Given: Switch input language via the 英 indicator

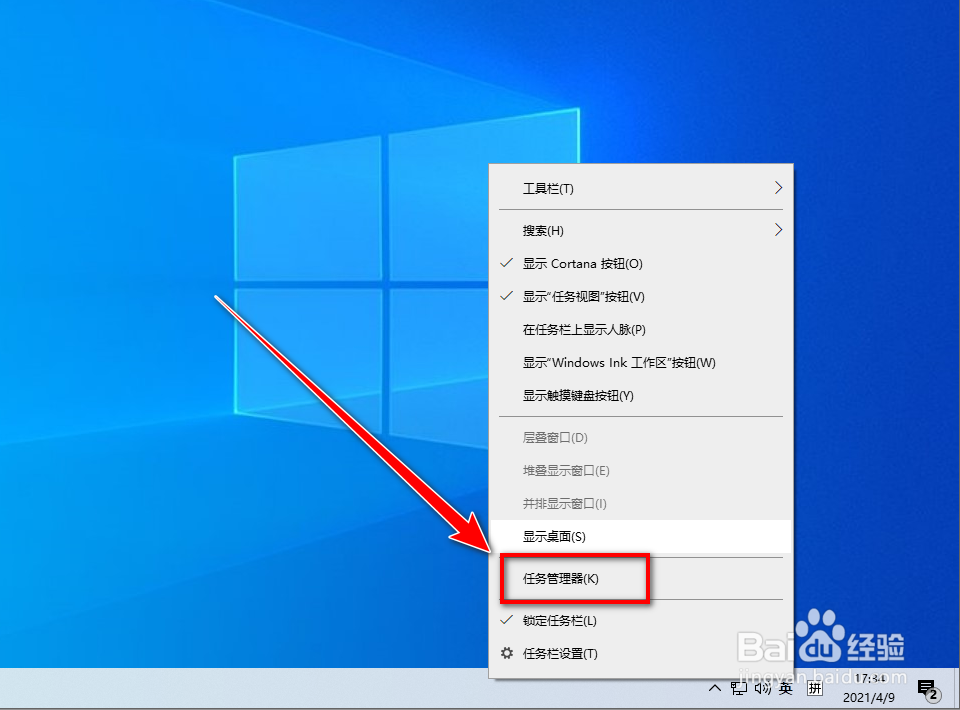Looking at the screenshot, I should [786, 689].
